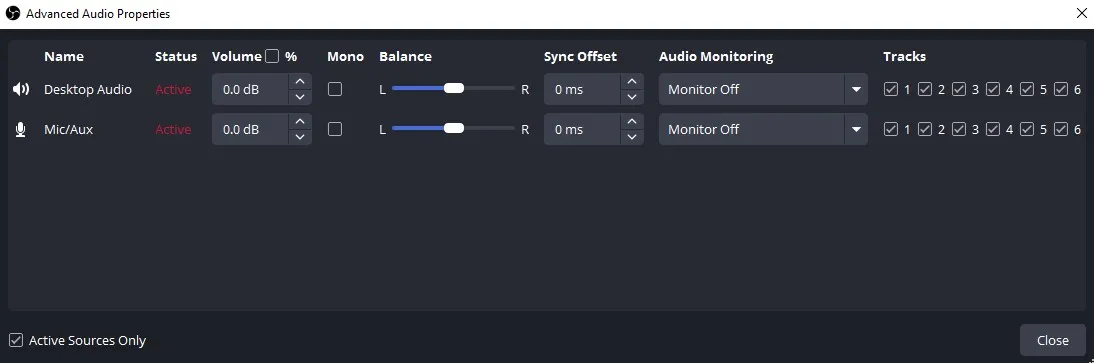Click Desktop Audio balance slider handle
This screenshot has height=363, width=1094.
454,88
